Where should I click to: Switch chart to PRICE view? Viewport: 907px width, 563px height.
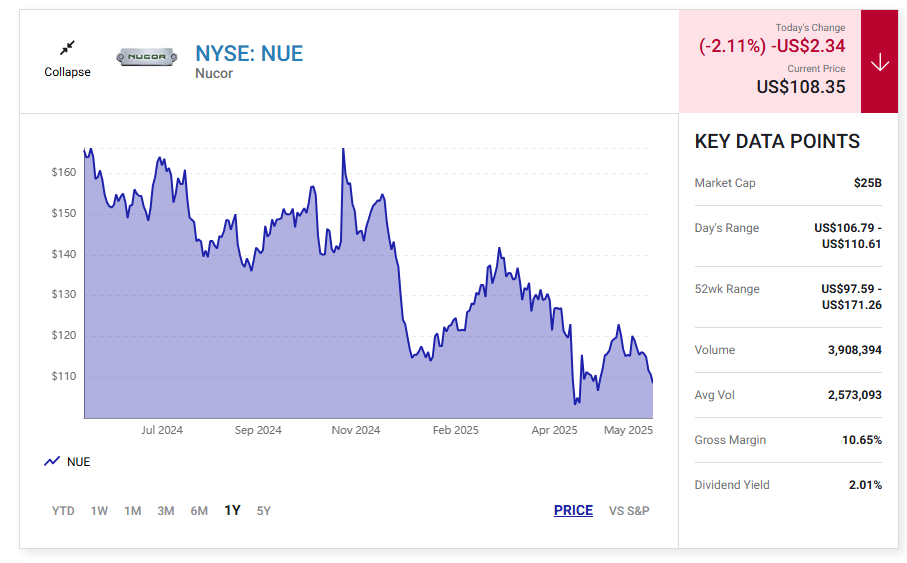pos(573,510)
